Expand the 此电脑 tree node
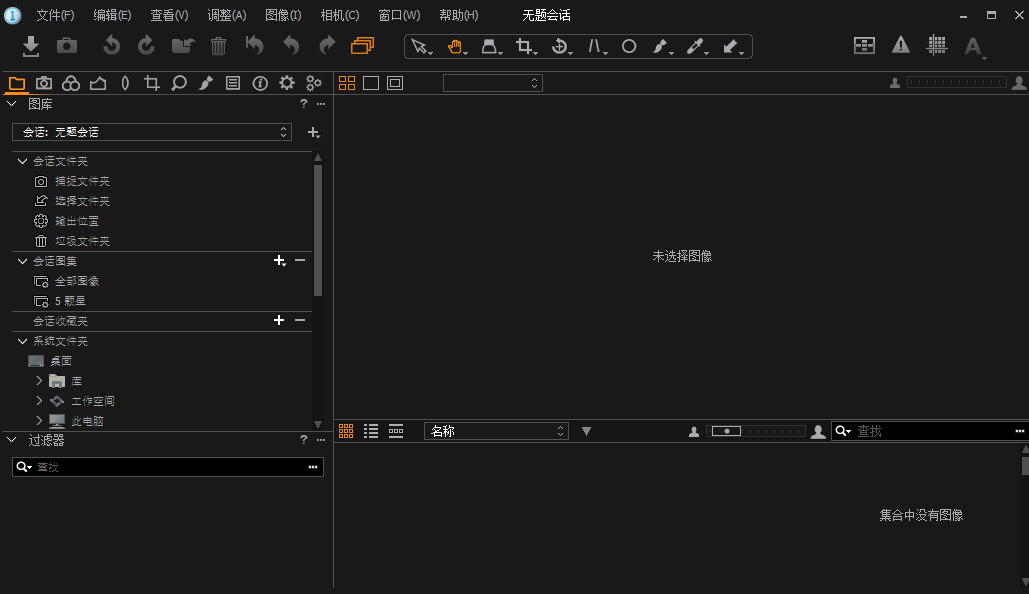The image size is (1029, 594). point(39,421)
